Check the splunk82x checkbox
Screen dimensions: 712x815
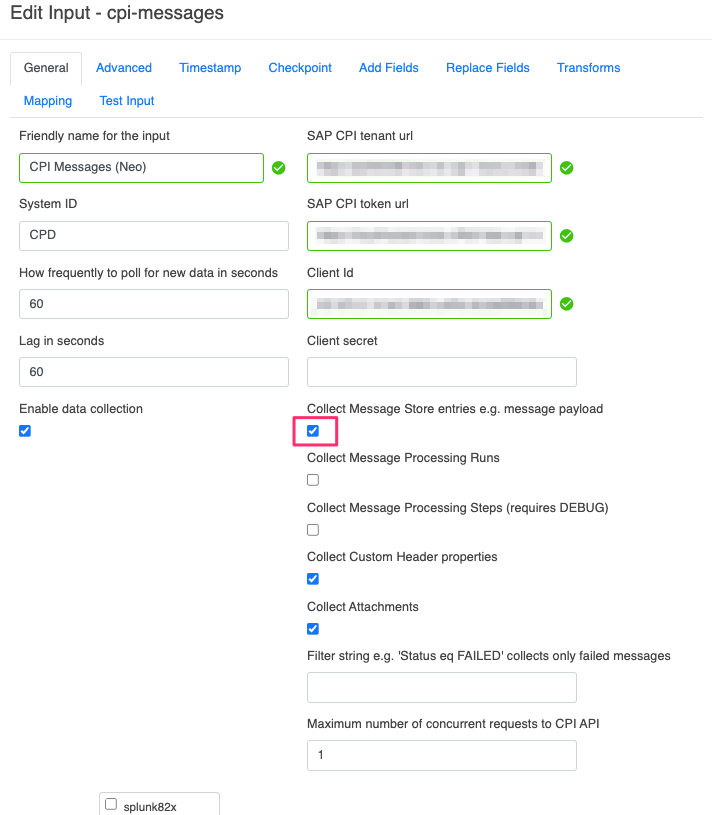pos(110,804)
